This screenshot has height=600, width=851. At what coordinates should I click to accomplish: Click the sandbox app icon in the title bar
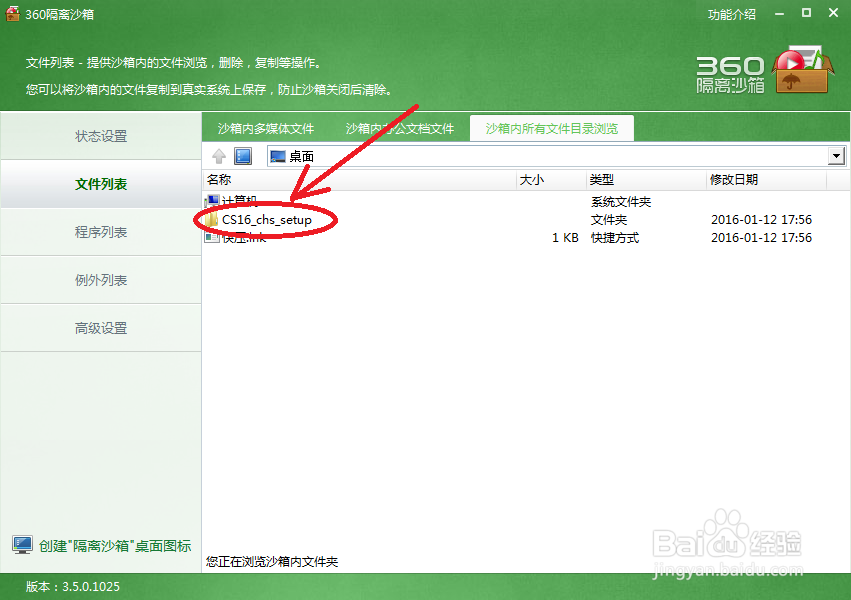point(12,14)
